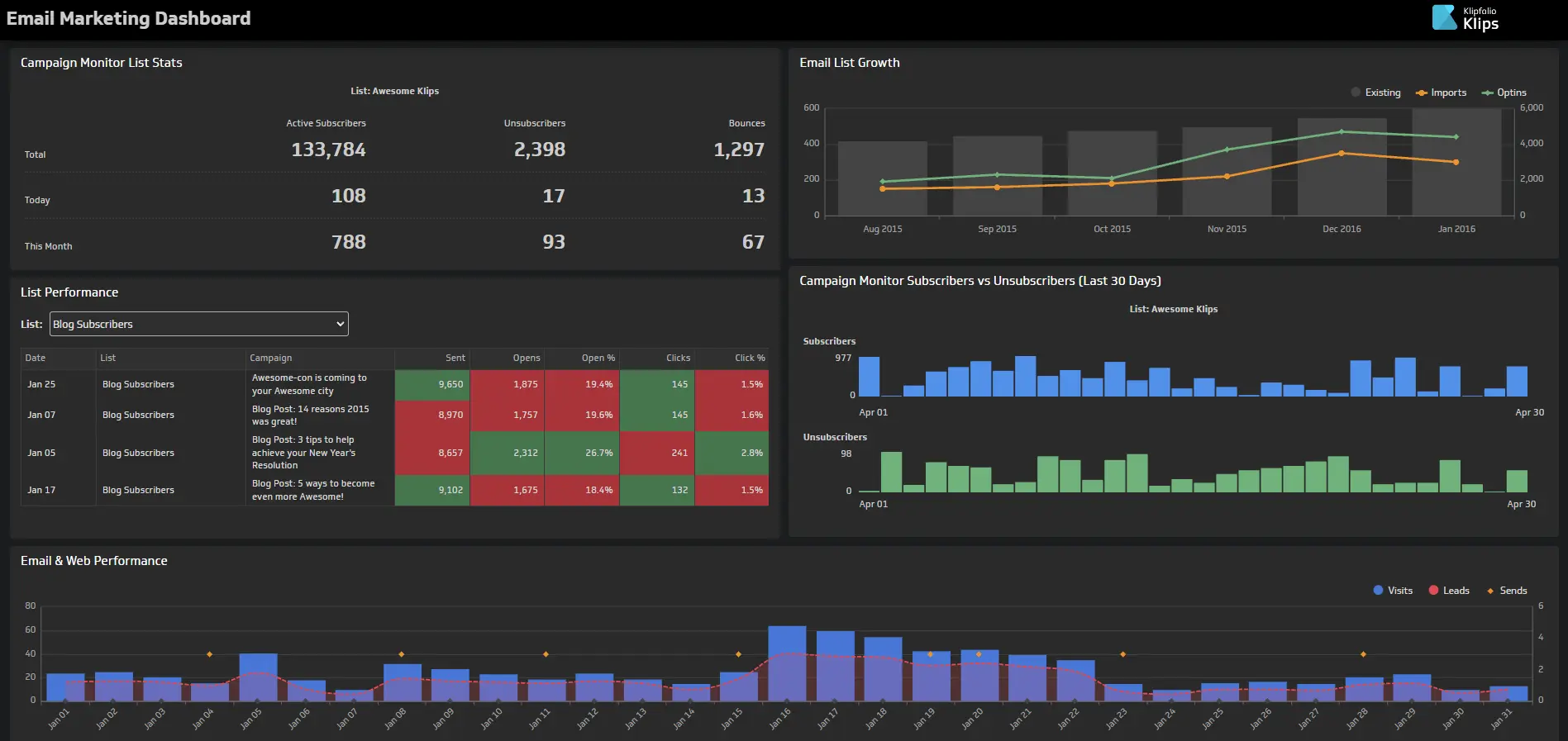Open the Blog Subscribers list dropdown
1568x741 pixels.
pyautogui.click(x=199, y=324)
